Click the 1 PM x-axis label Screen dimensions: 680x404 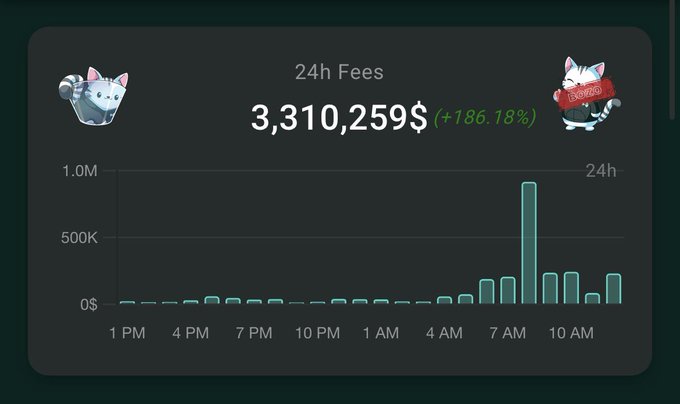(127, 333)
